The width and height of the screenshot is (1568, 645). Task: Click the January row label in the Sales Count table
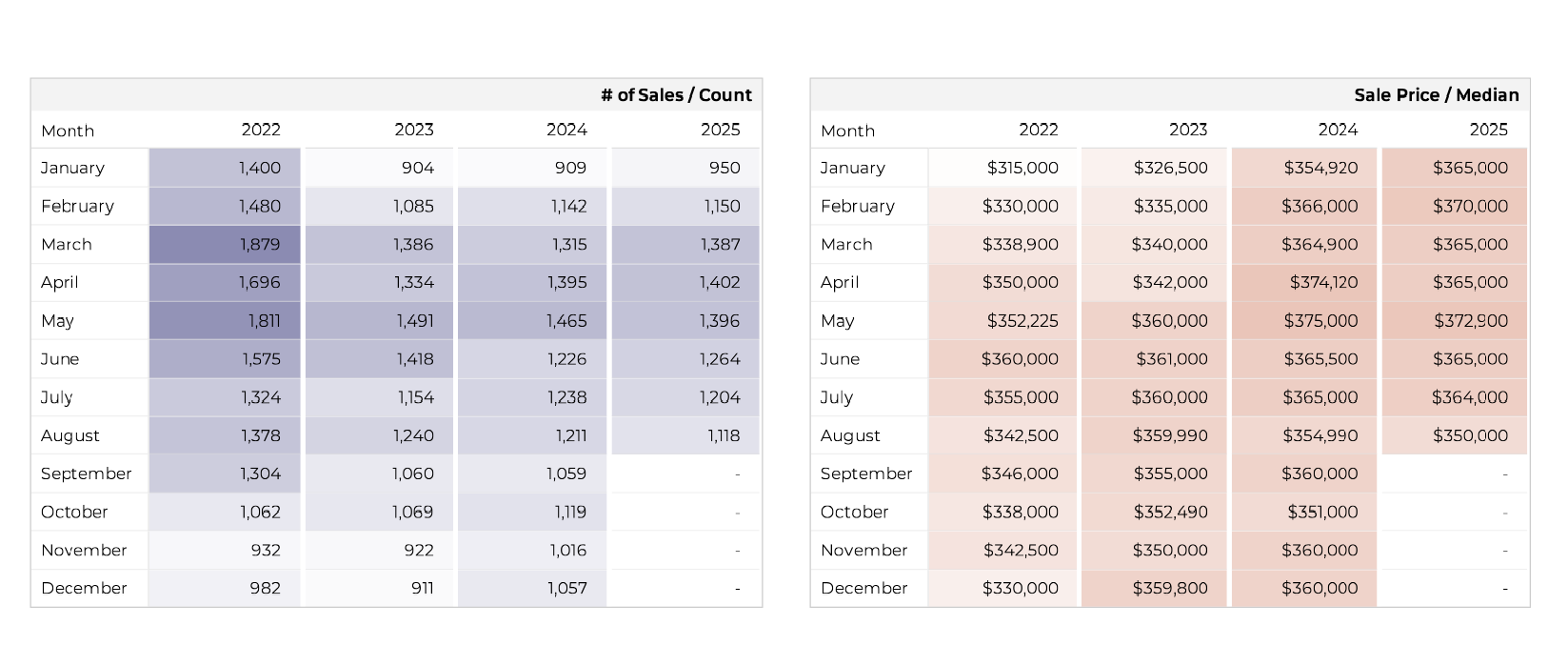[72, 168]
